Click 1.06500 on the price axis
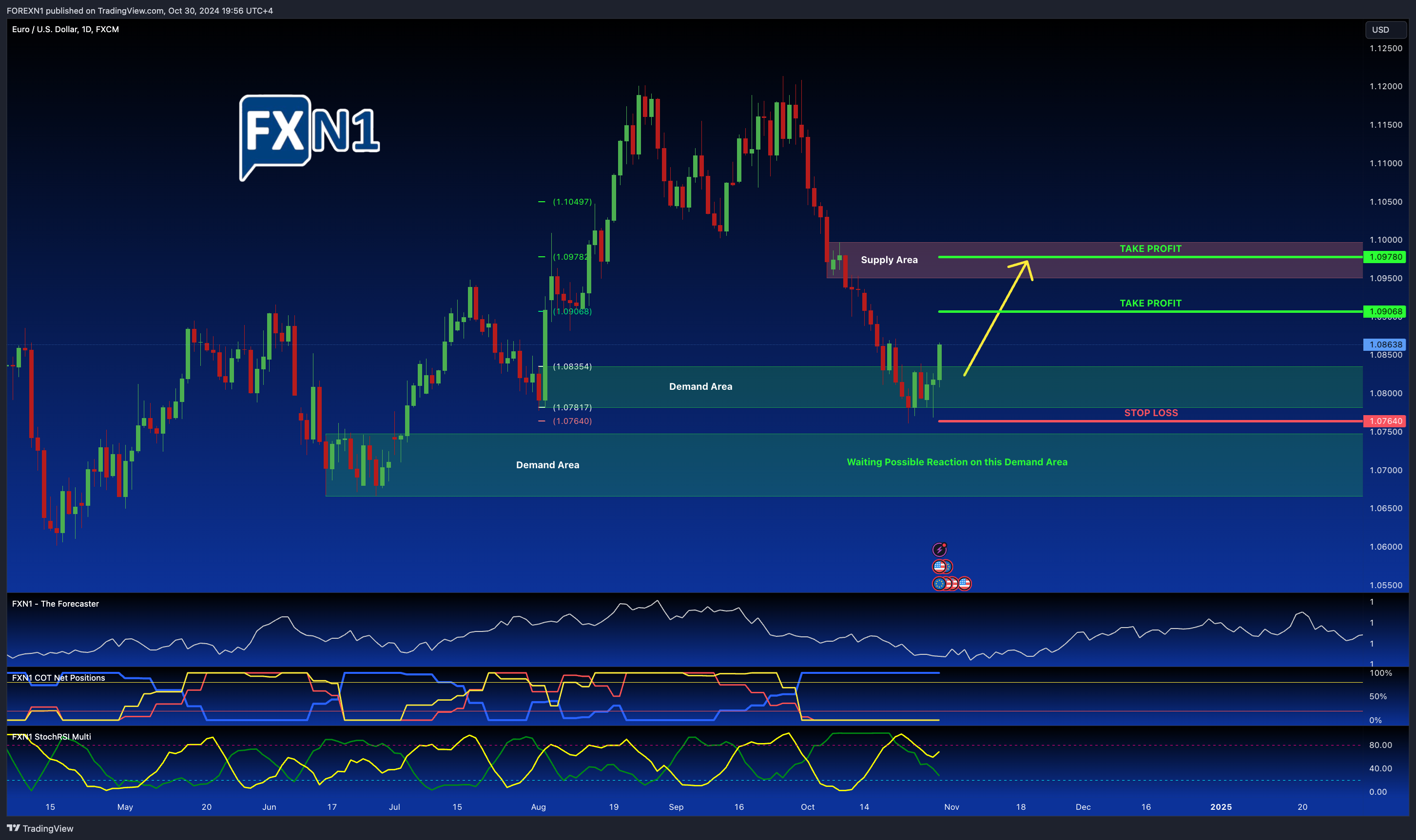This screenshot has height=840, width=1416. point(1386,508)
